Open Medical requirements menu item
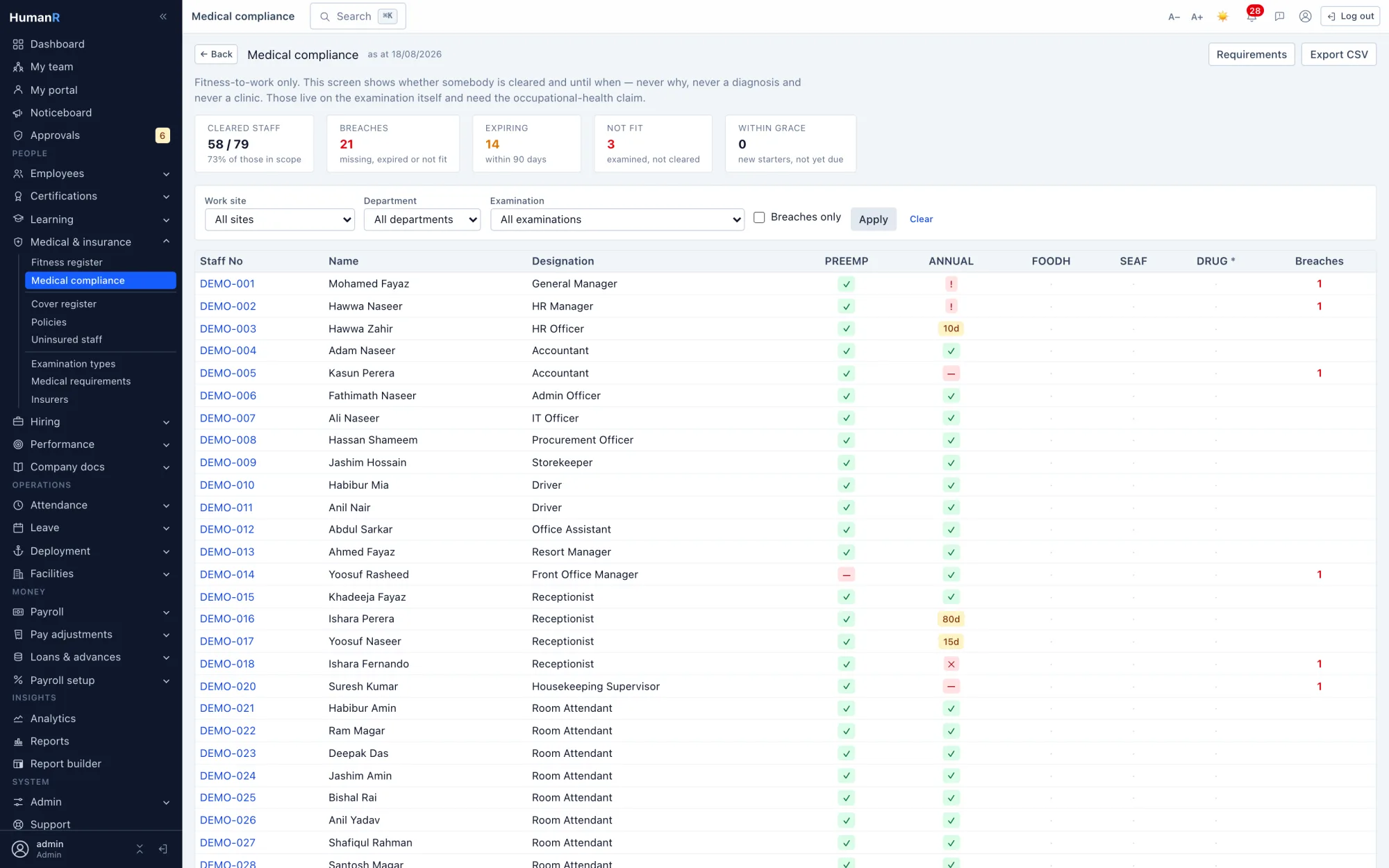 100,381
